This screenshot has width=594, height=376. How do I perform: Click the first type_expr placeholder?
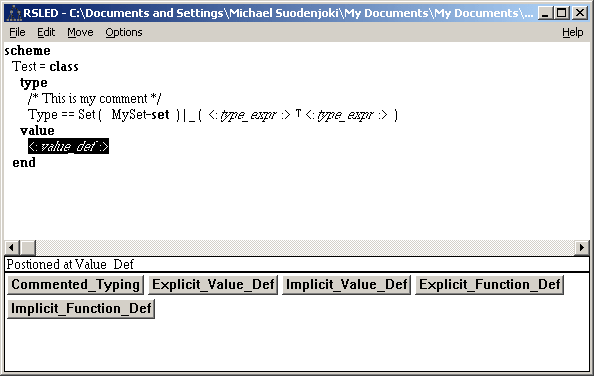[249, 114]
